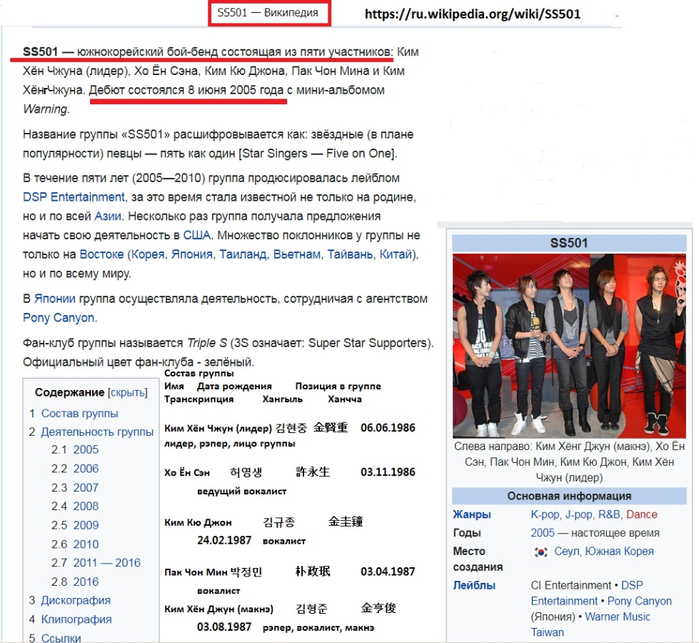Open the Pony Canyon link in the infobox
The image size is (699, 643).
(x=639, y=601)
